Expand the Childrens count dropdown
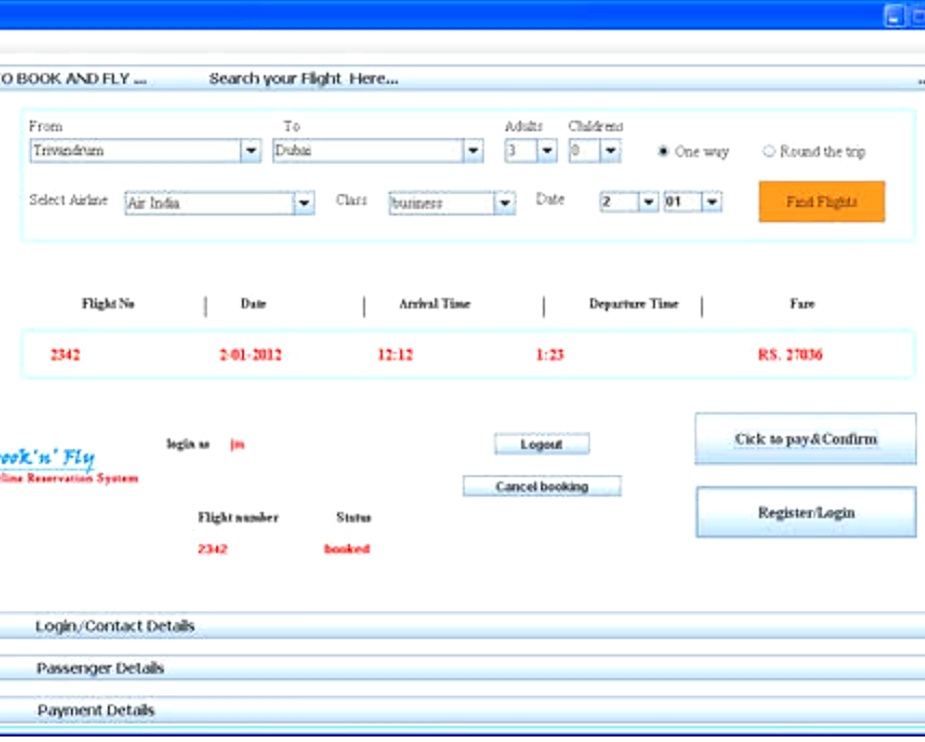Image resolution: width=925 pixels, height=742 pixels. (610, 151)
